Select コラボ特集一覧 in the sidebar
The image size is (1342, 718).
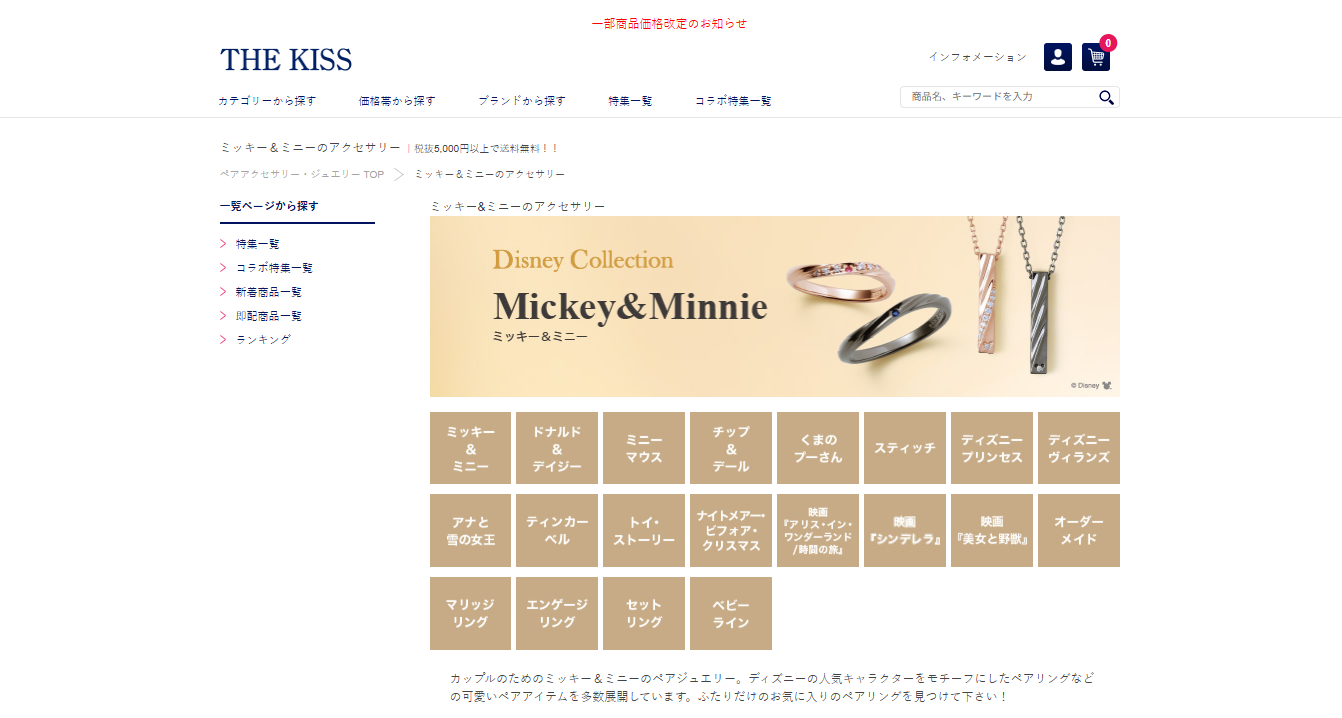point(275,268)
